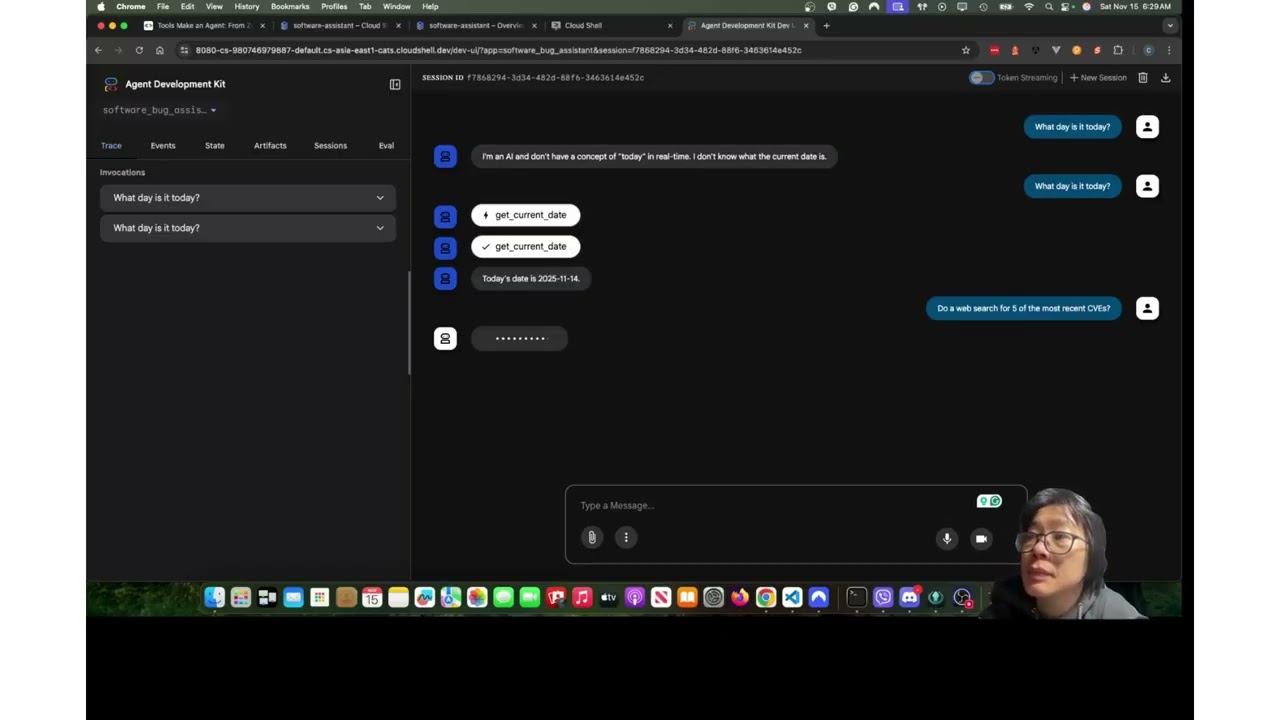The width and height of the screenshot is (1280, 720).
Task: Open Spotlight search in the menu bar
Action: coord(1049,6)
